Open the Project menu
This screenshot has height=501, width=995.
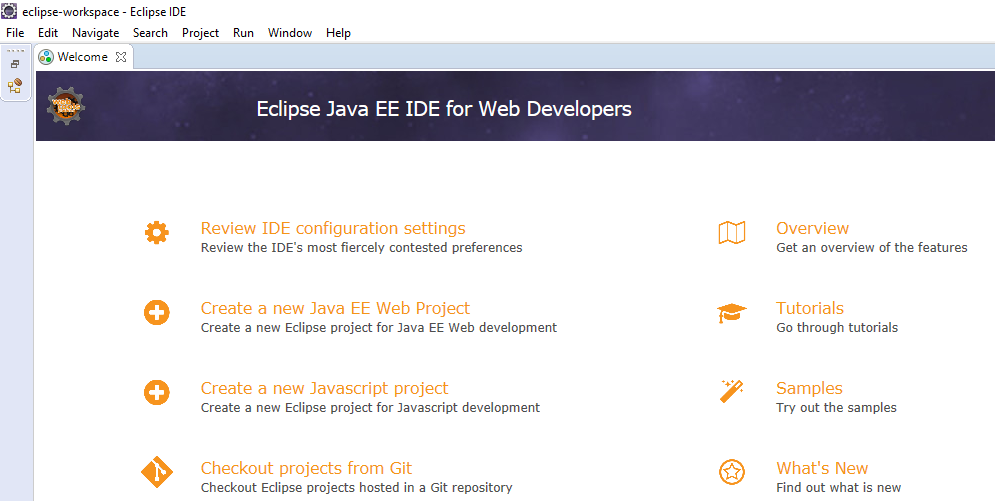[x=201, y=33]
